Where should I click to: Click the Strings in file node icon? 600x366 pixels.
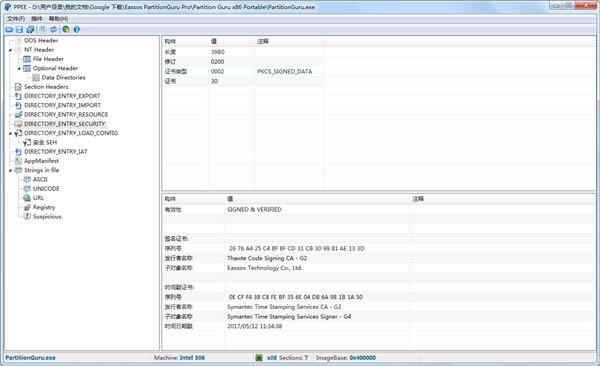click(x=18, y=170)
